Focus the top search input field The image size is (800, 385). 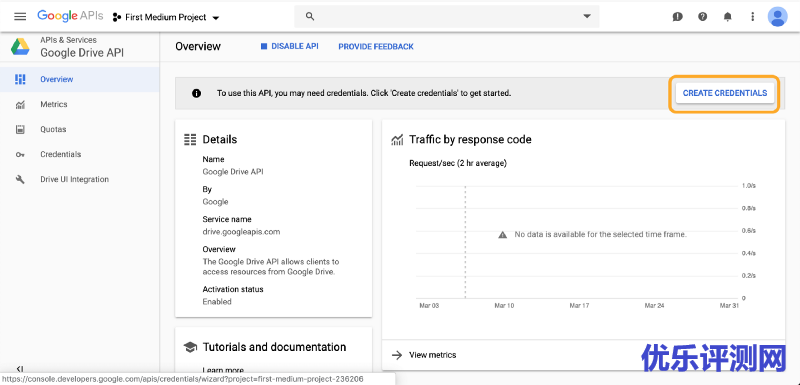[446, 17]
